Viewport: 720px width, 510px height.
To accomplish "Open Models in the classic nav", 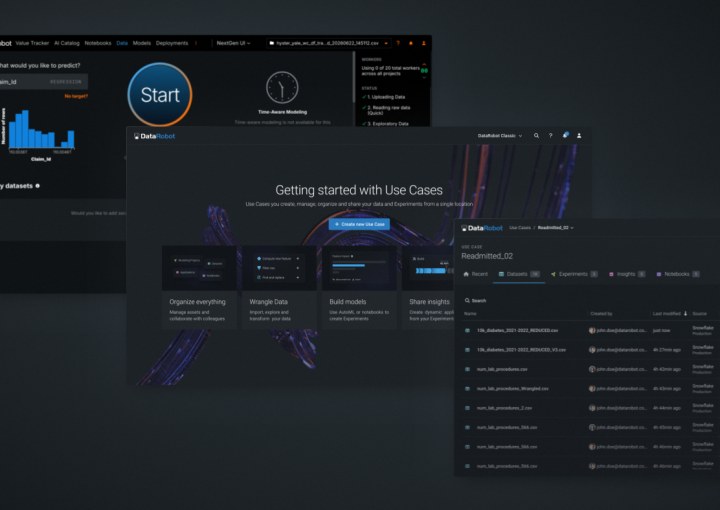I will tap(142, 43).
